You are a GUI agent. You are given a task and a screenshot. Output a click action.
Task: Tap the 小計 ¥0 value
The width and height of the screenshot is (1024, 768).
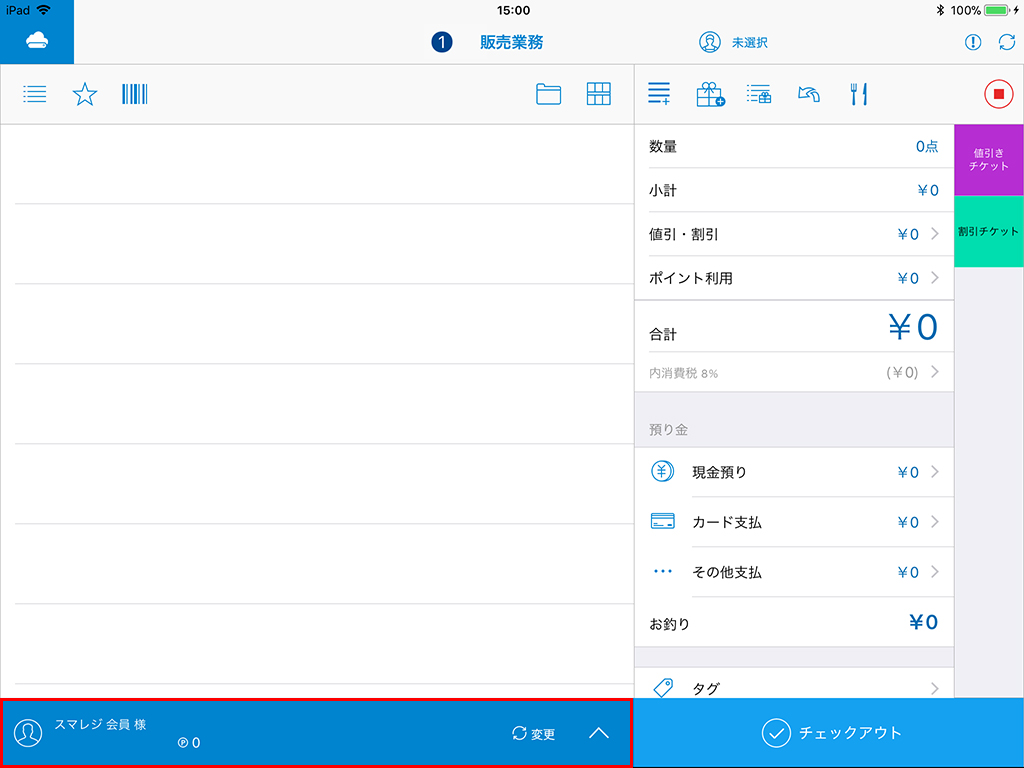[928, 190]
